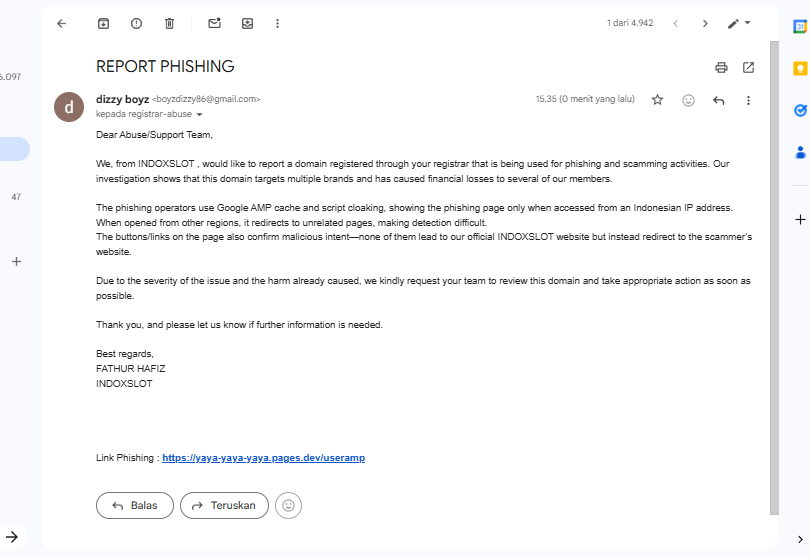This screenshot has height=557, width=810.
Task: Show the hidden side panel using the bottom-left arrow
Action: 12,537
